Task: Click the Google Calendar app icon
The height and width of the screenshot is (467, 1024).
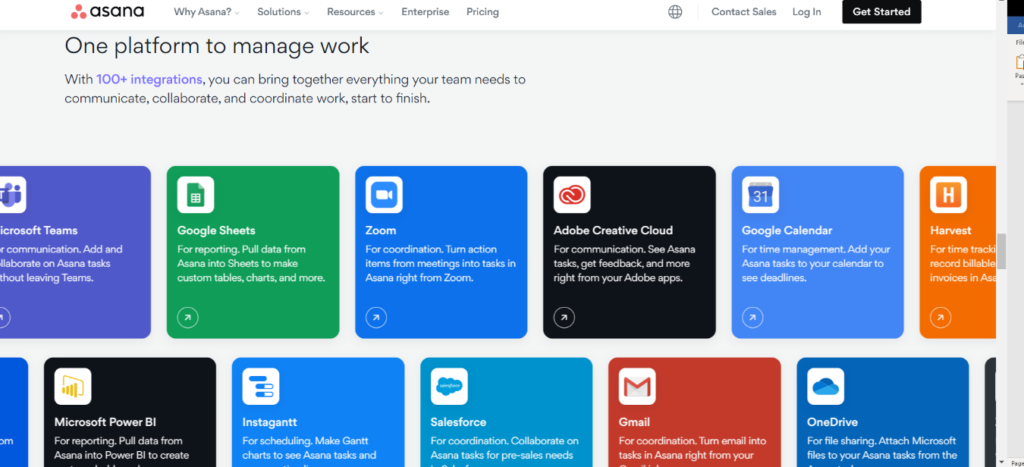Action: point(760,195)
